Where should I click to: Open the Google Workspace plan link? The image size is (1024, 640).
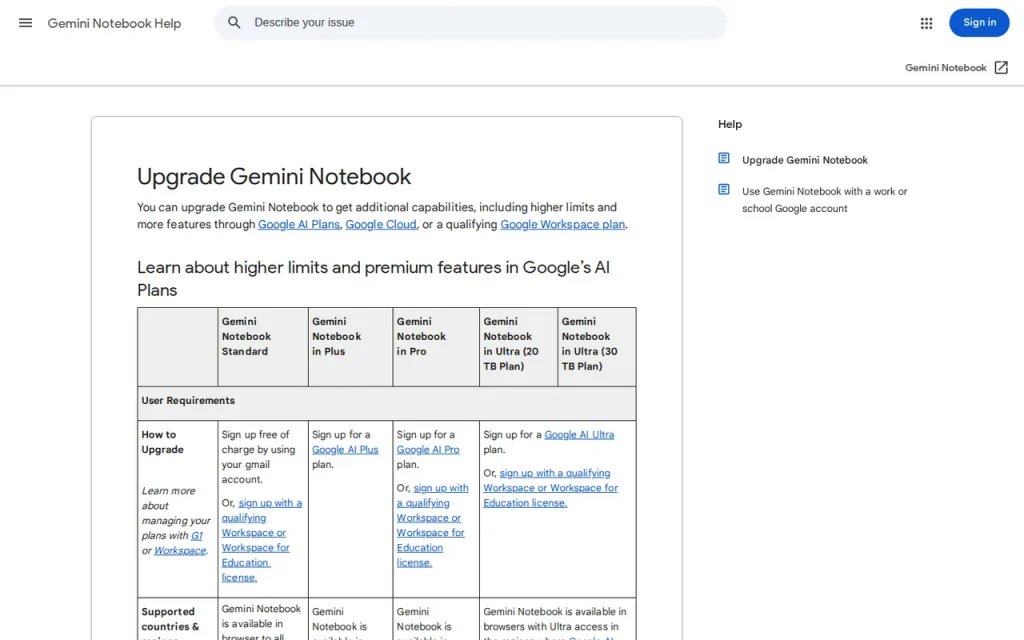click(x=562, y=224)
